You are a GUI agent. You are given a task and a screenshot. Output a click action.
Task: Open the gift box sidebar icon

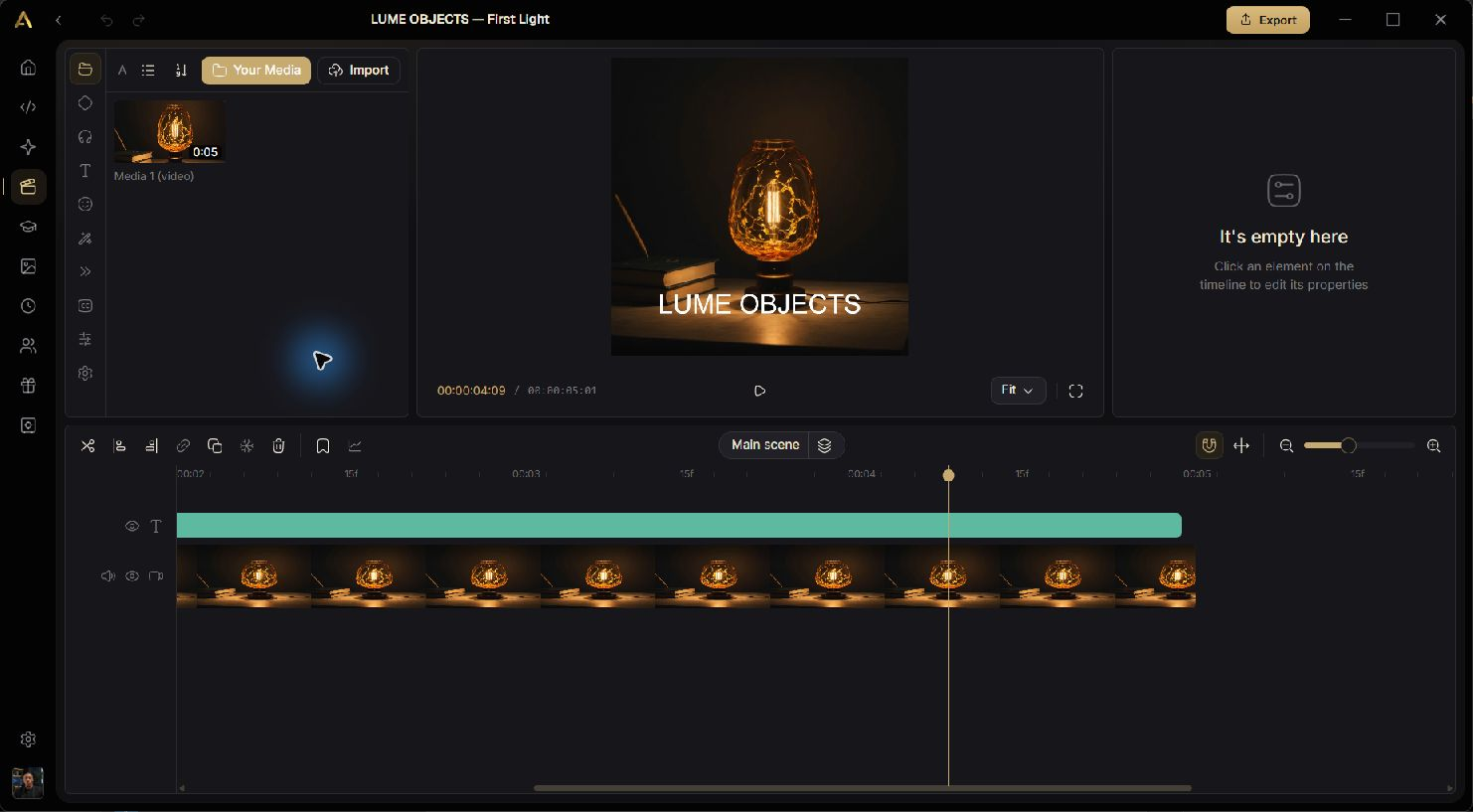click(28, 386)
